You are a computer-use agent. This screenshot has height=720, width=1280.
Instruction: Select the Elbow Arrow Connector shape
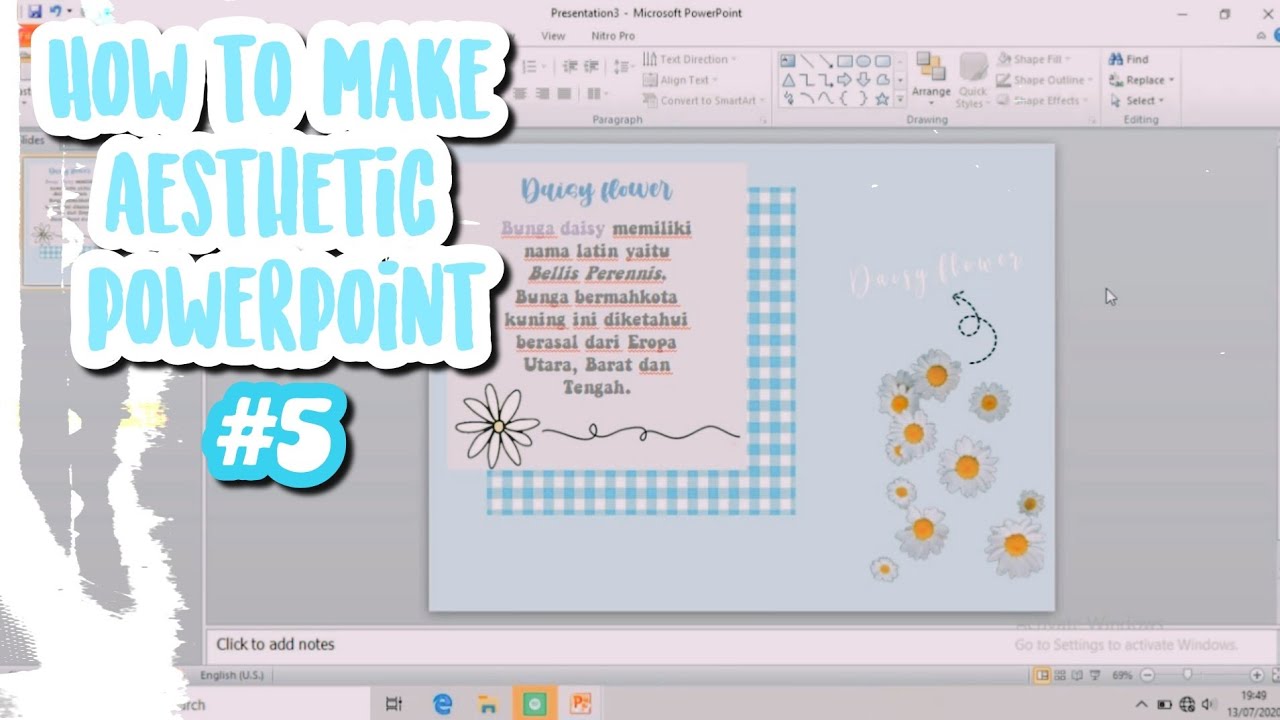coord(826,79)
